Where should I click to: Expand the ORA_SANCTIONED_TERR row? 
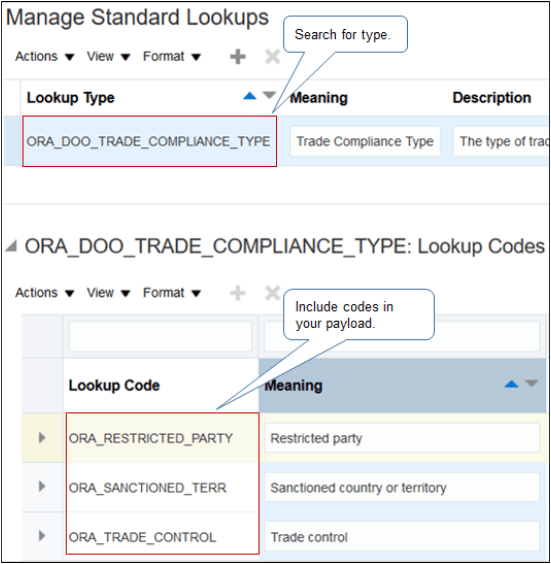pos(42,486)
